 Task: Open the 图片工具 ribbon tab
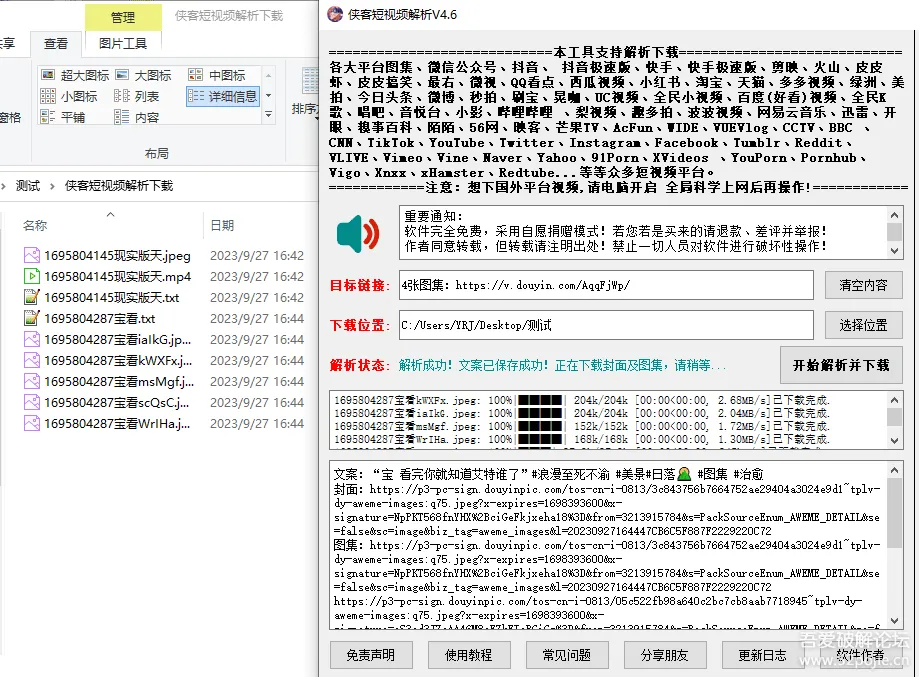click(123, 43)
